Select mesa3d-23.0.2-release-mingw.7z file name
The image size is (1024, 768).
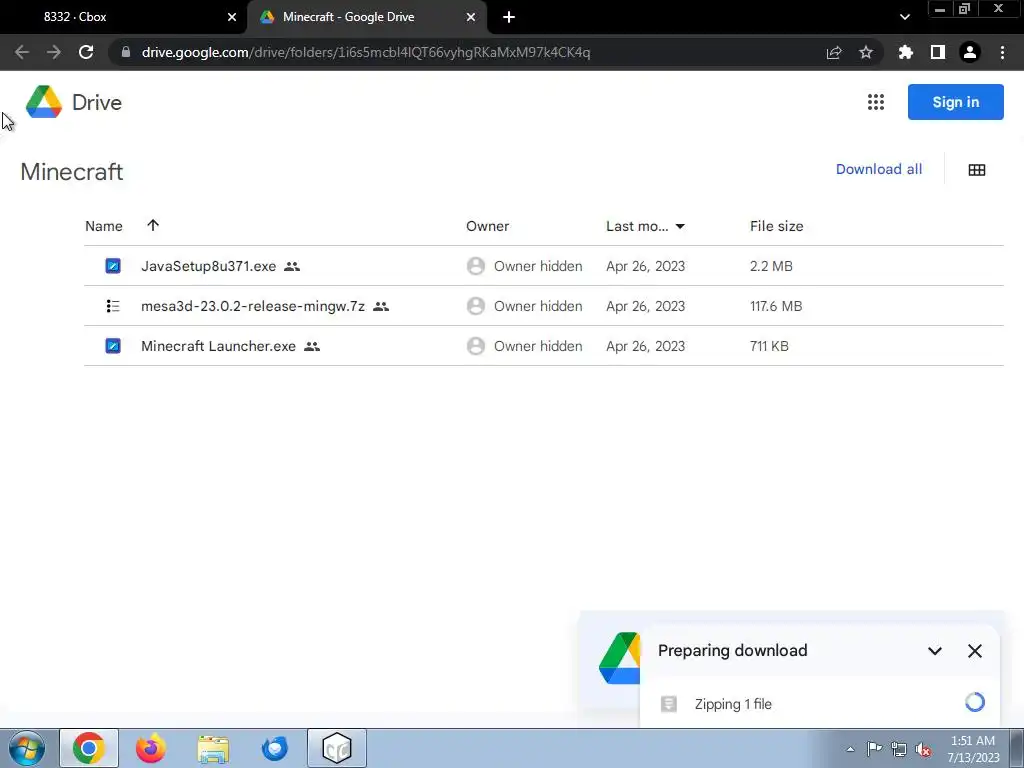click(x=253, y=306)
